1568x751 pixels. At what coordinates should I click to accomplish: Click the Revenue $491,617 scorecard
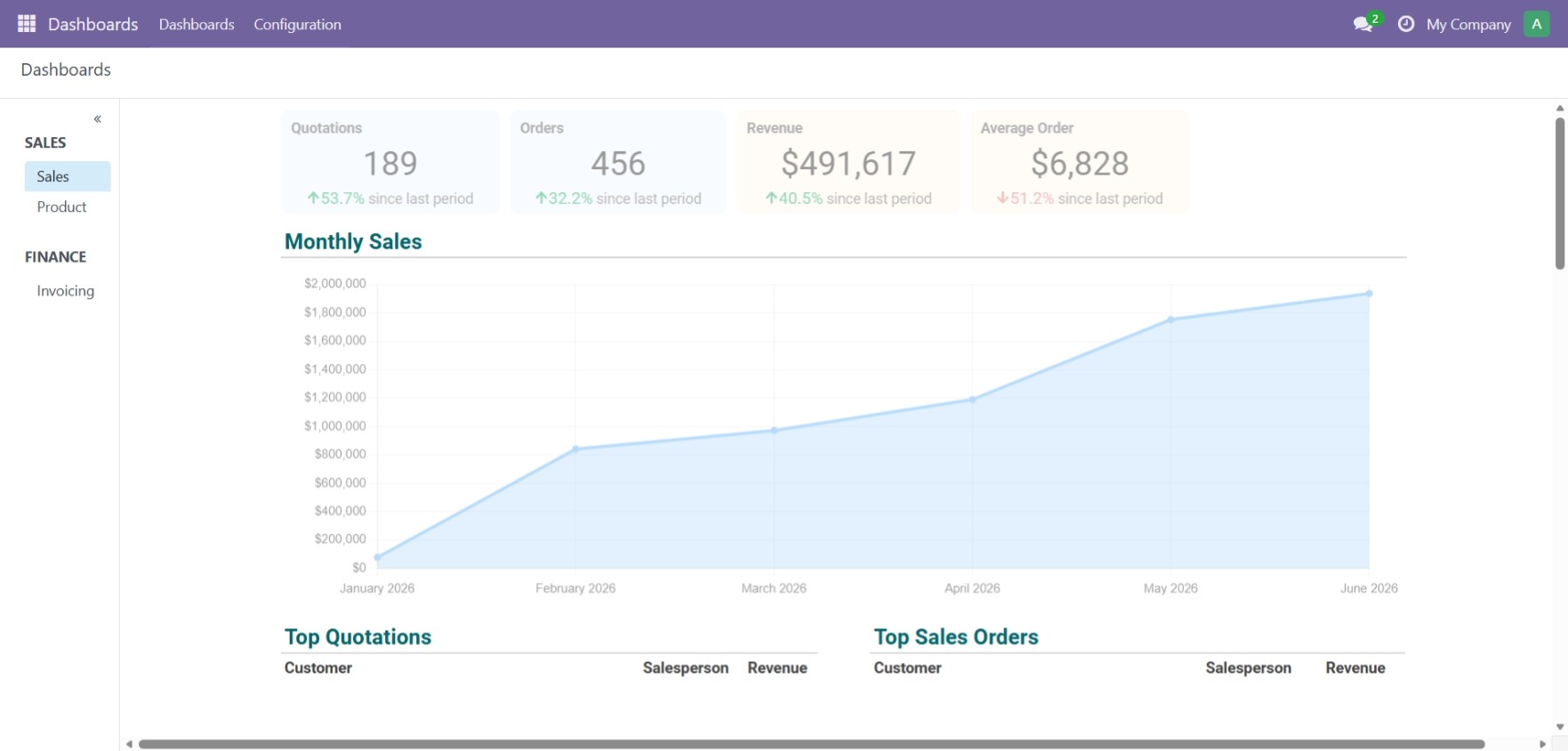coord(848,162)
